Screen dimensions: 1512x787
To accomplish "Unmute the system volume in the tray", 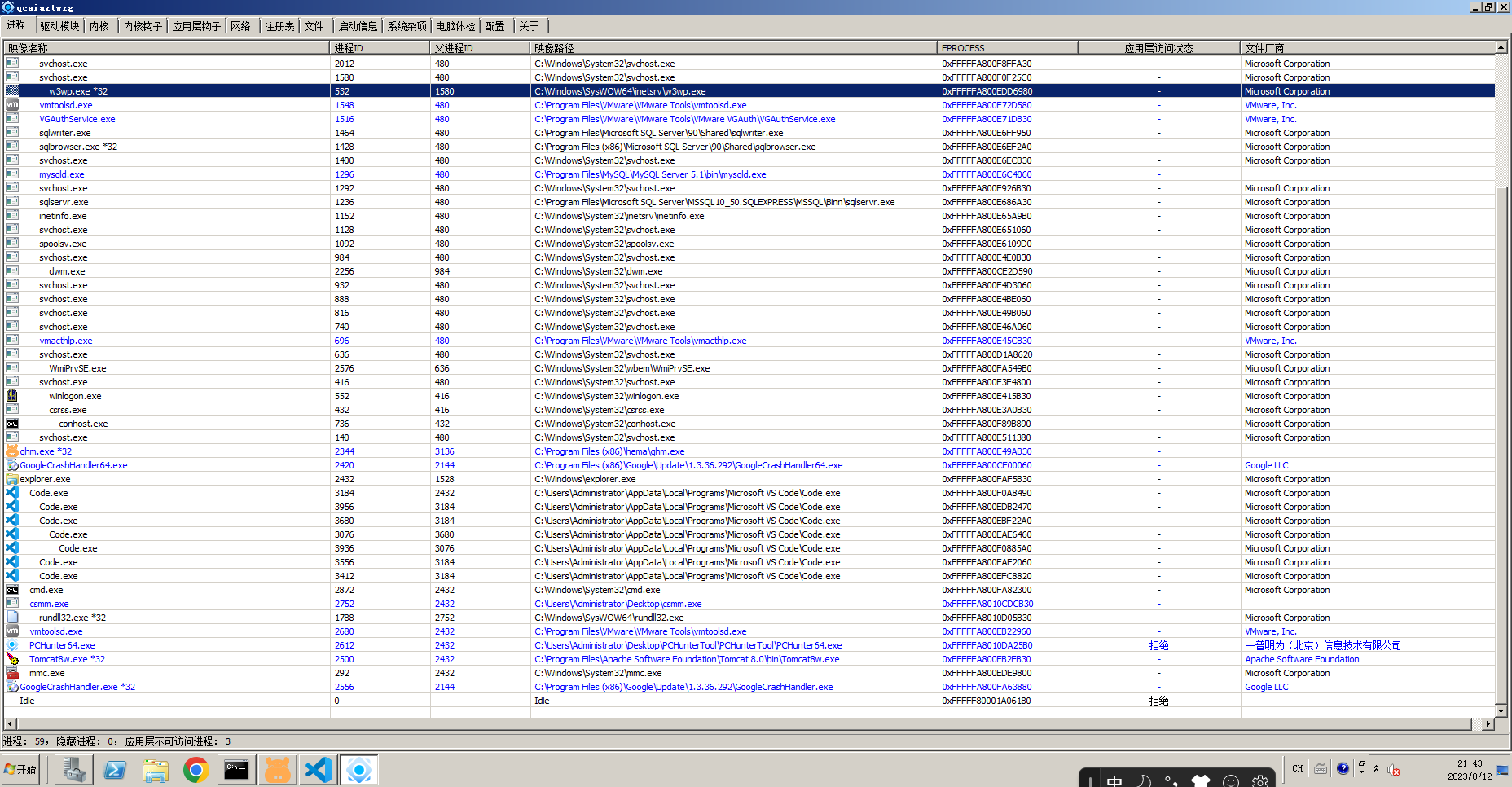I will click(x=1392, y=770).
